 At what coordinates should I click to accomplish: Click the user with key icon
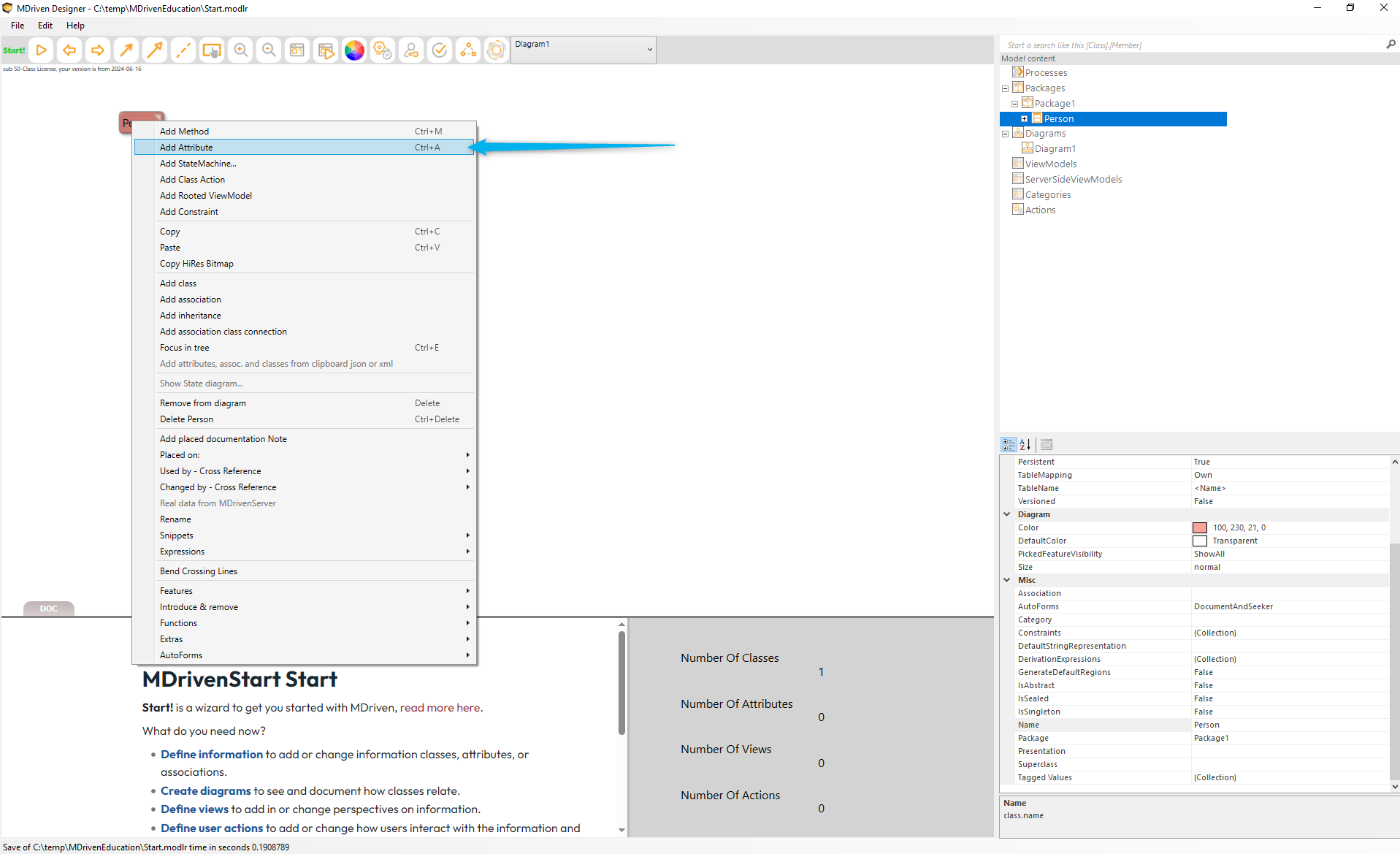tap(411, 50)
